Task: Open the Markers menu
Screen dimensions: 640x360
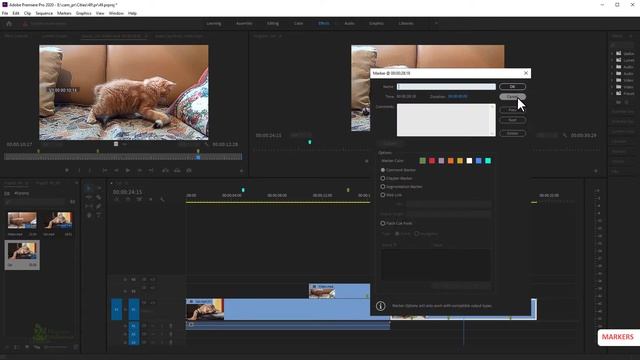Action: click(x=64, y=13)
